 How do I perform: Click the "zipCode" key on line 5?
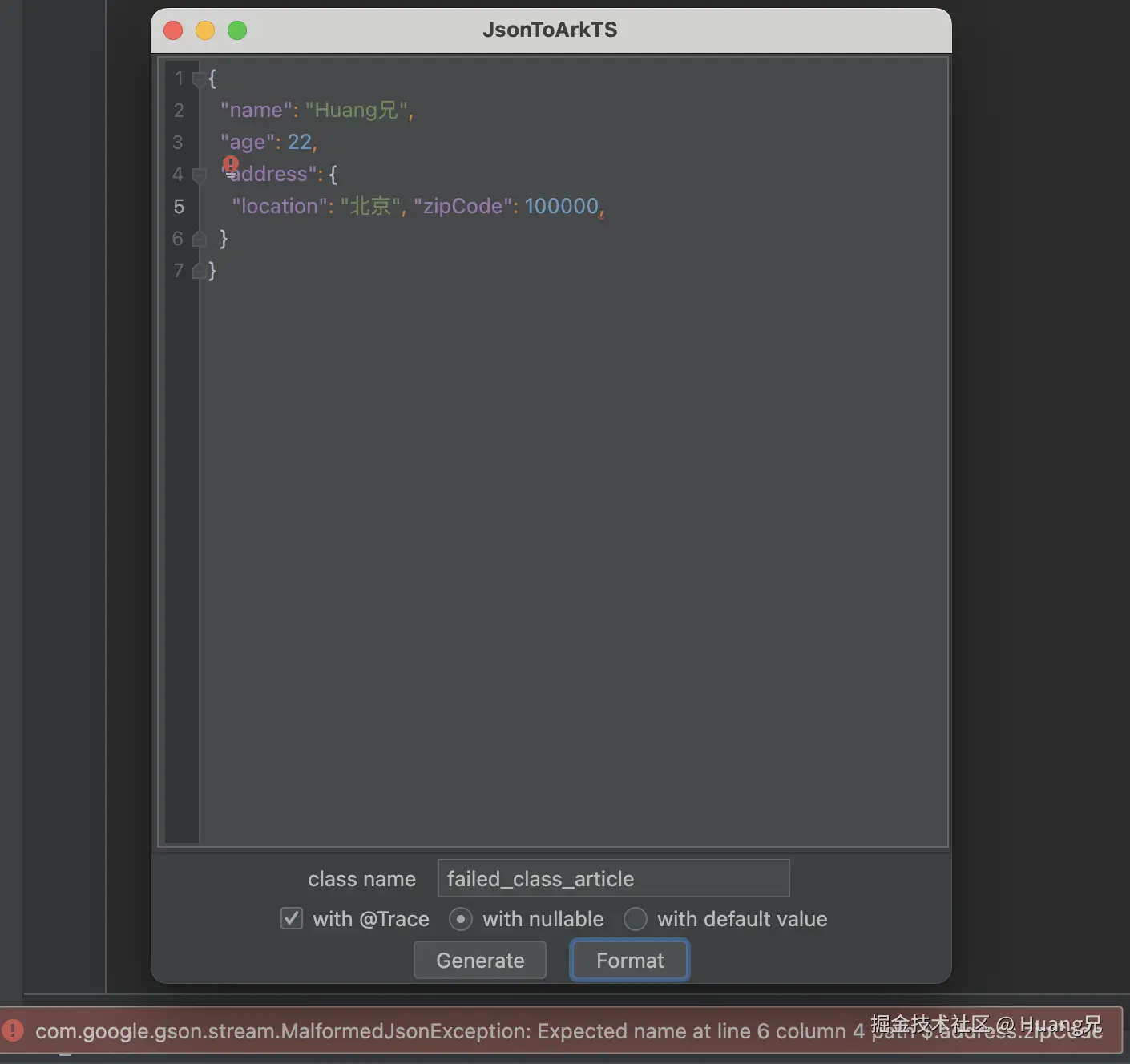click(x=462, y=206)
